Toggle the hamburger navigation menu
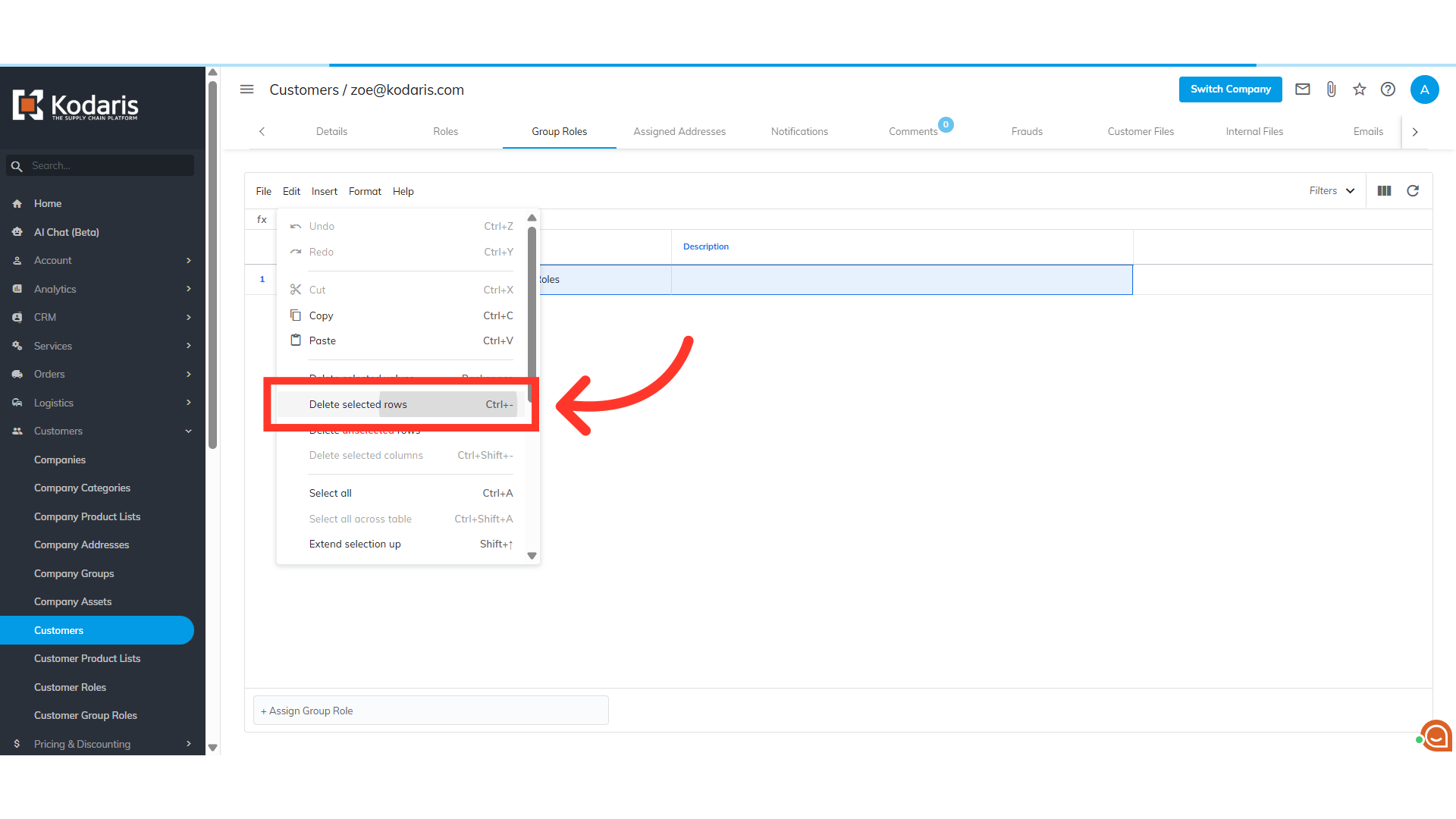1456x819 pixels. [x=246, y=89]
